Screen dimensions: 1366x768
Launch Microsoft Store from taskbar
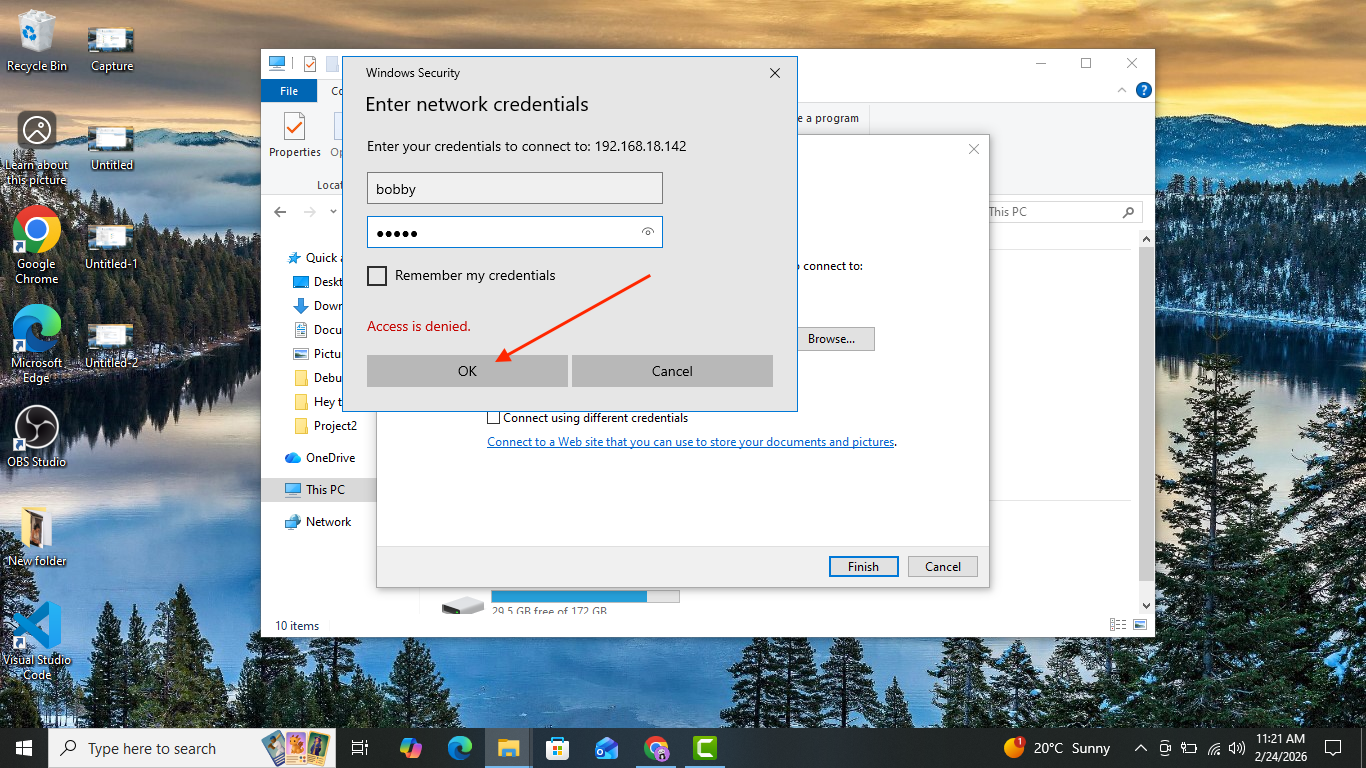(557, 748)
